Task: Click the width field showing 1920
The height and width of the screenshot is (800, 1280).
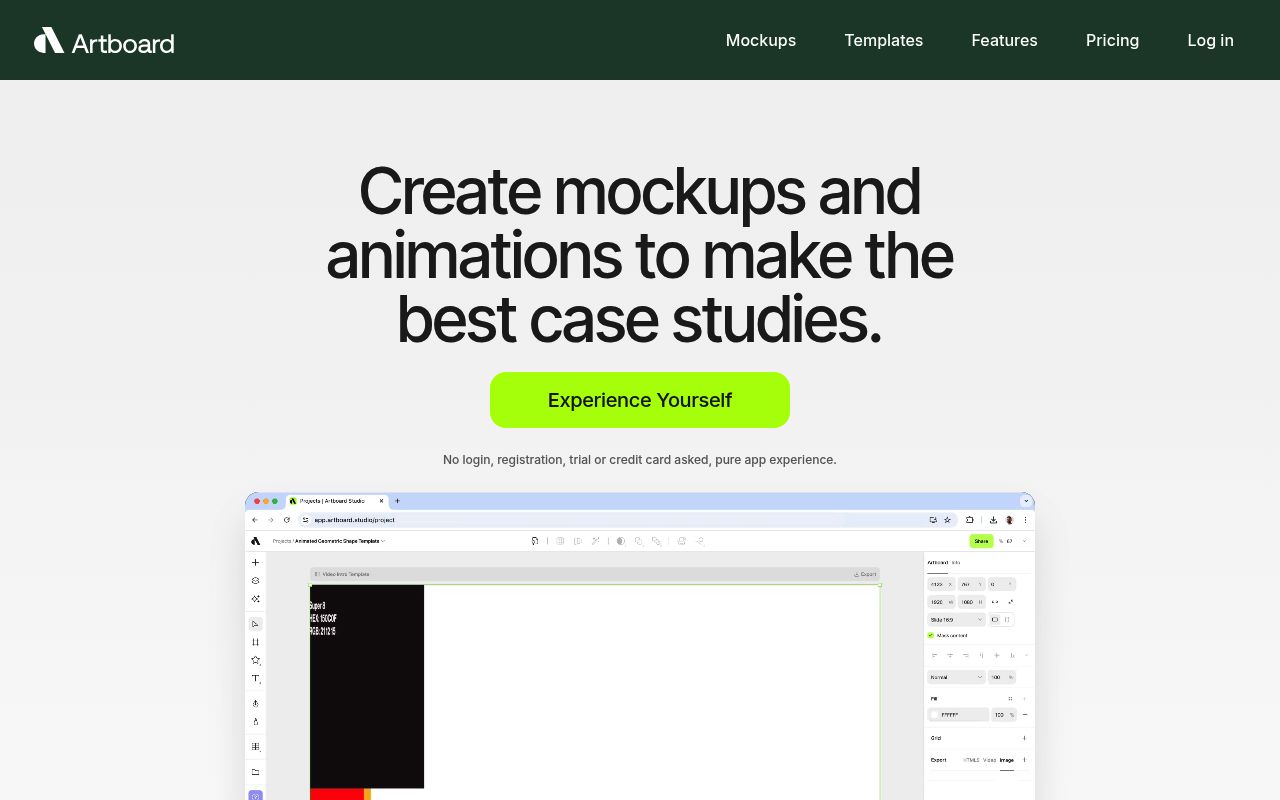Action: pos(941,602)
